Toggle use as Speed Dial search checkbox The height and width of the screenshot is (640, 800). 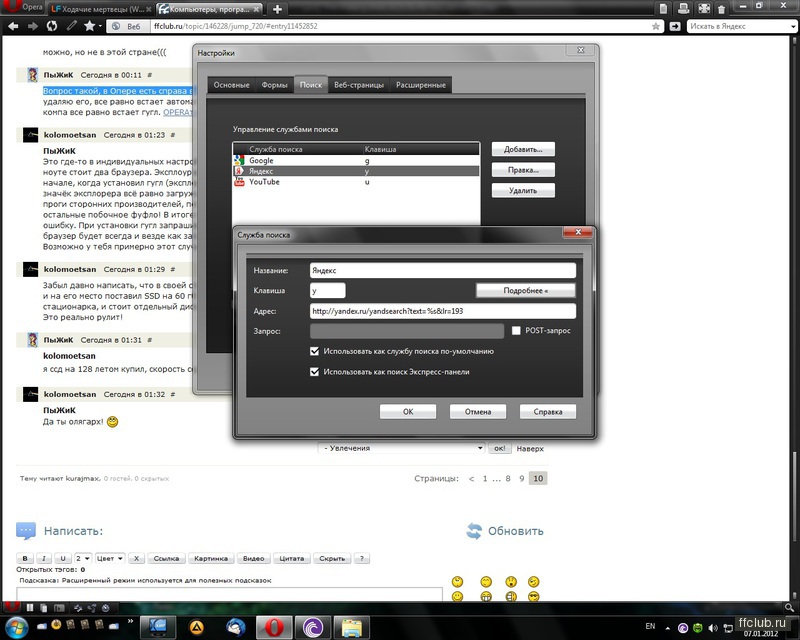[x=314, y=372]
